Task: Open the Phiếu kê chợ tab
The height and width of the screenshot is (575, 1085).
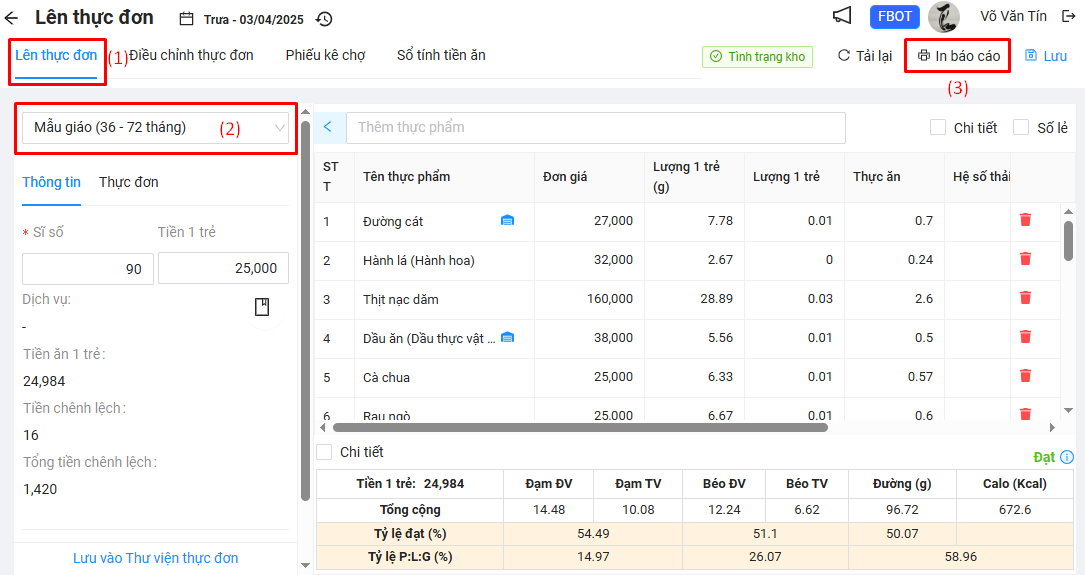Action: (325, 55)
